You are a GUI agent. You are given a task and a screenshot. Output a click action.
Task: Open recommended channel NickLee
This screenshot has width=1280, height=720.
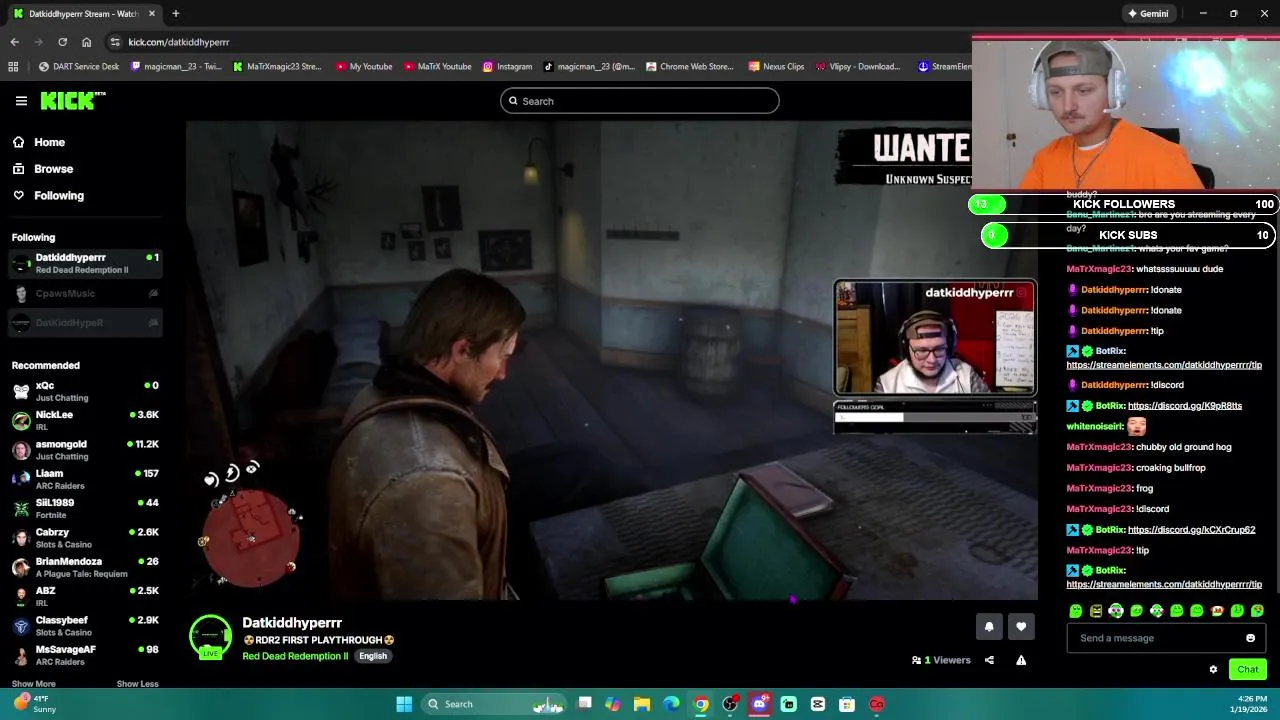pos(85,420)
